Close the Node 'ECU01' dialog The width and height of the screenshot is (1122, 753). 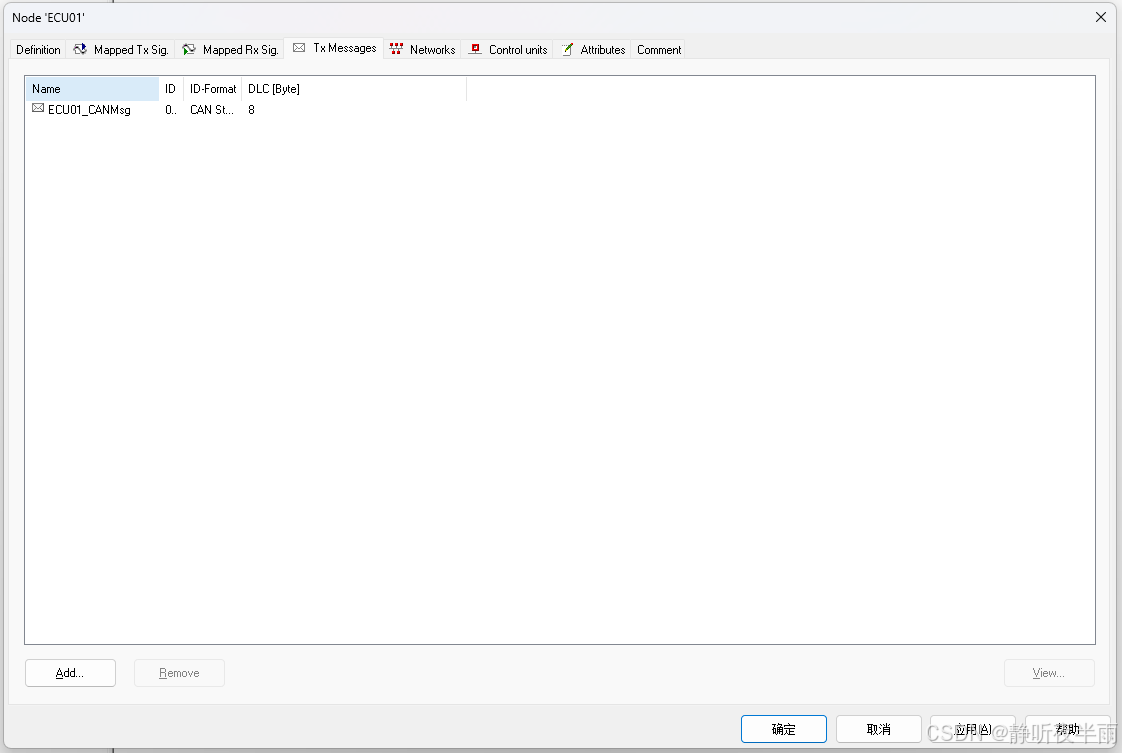[1101, 17]
